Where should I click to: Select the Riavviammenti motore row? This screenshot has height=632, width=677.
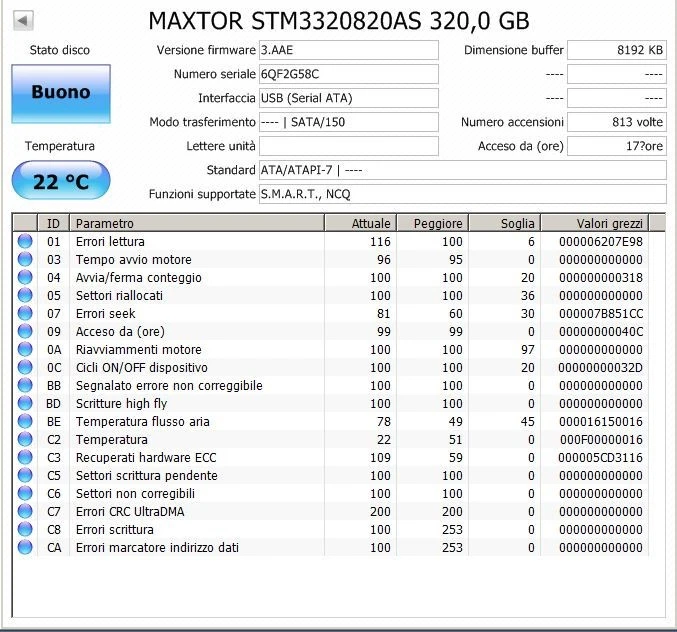coord(331,349)
